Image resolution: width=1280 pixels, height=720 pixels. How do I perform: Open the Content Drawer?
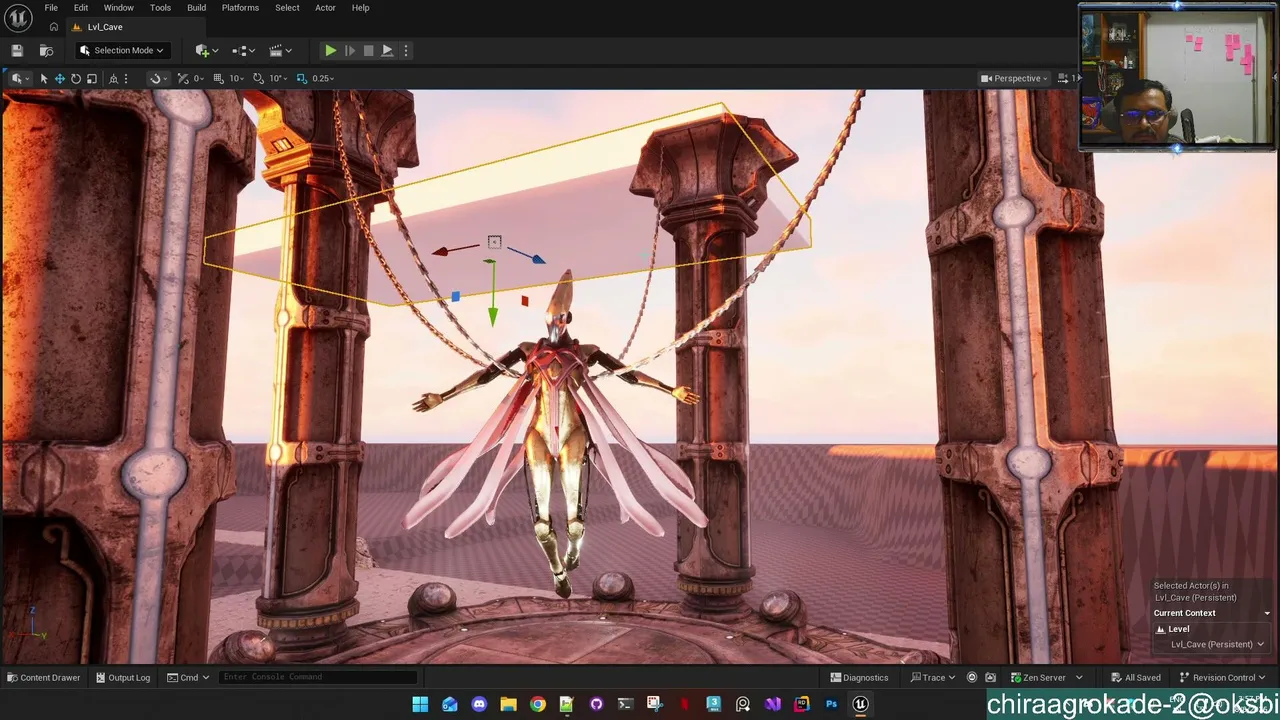click(x=43, y=677)
